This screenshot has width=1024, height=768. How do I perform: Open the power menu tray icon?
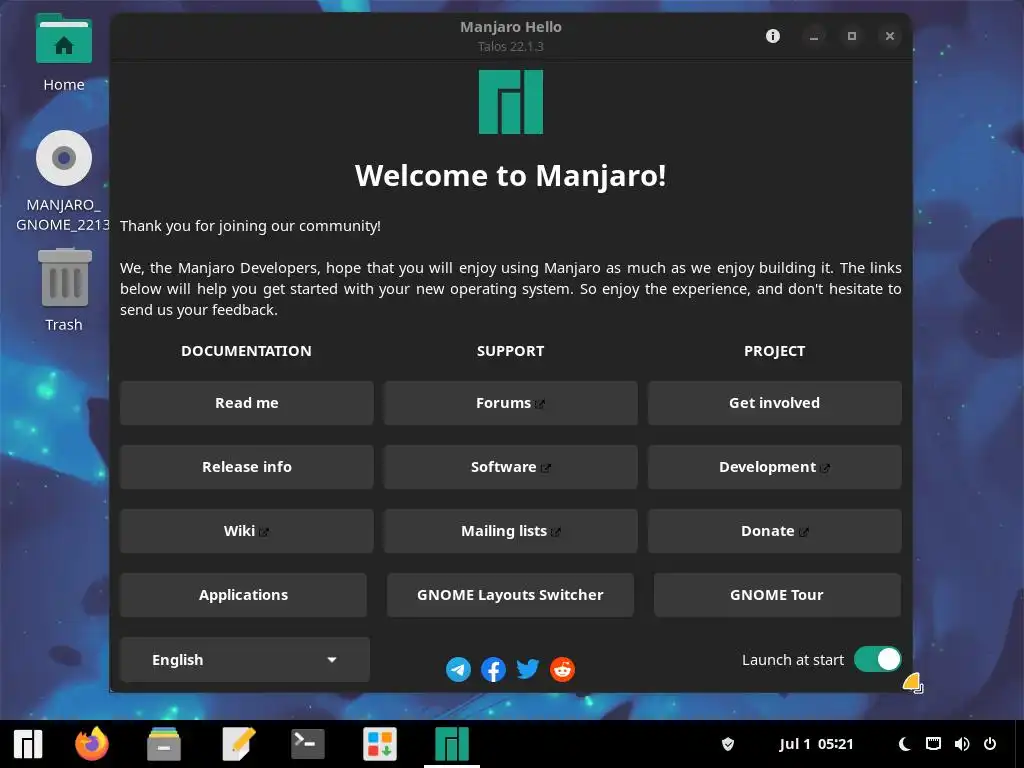[x=990, y=744]
